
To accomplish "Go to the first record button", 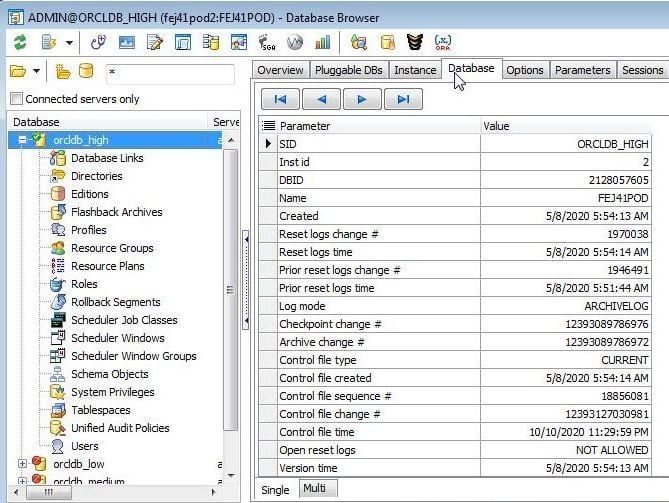I will [280, 99].
